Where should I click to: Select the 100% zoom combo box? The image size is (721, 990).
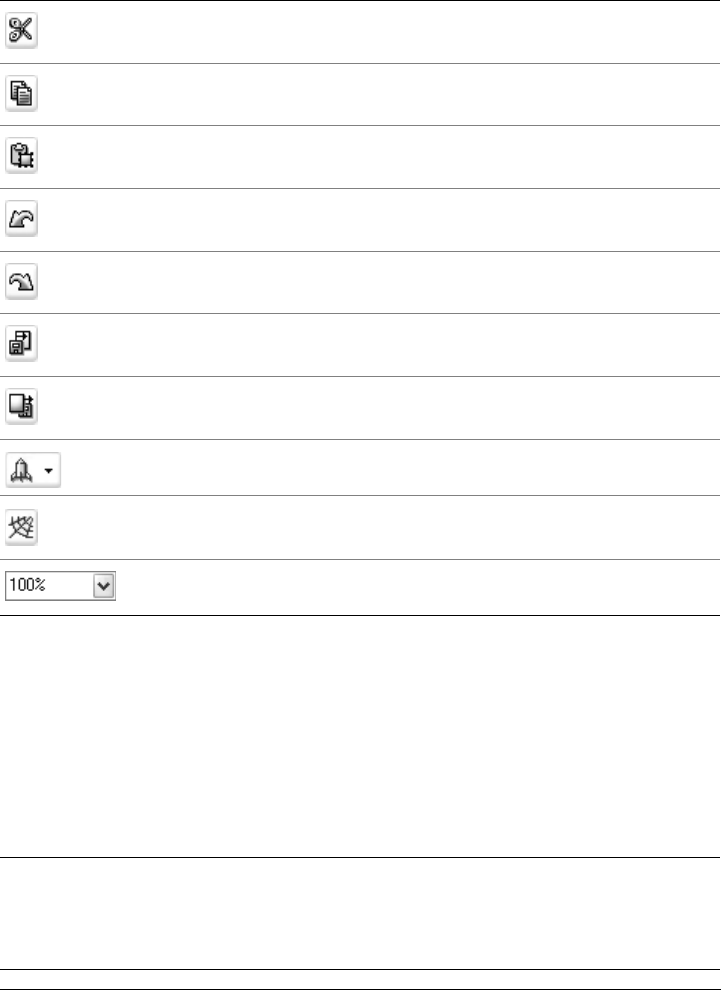point(61,586)
